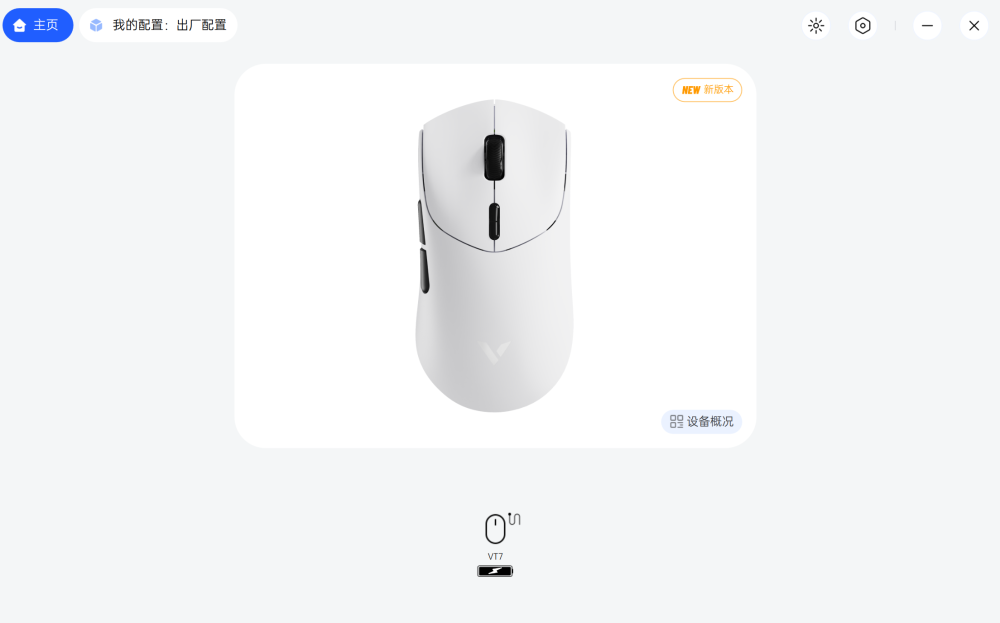Minimize the mouse software window
The width and height of the screenshot is (1000, 623).
[927, 26]
